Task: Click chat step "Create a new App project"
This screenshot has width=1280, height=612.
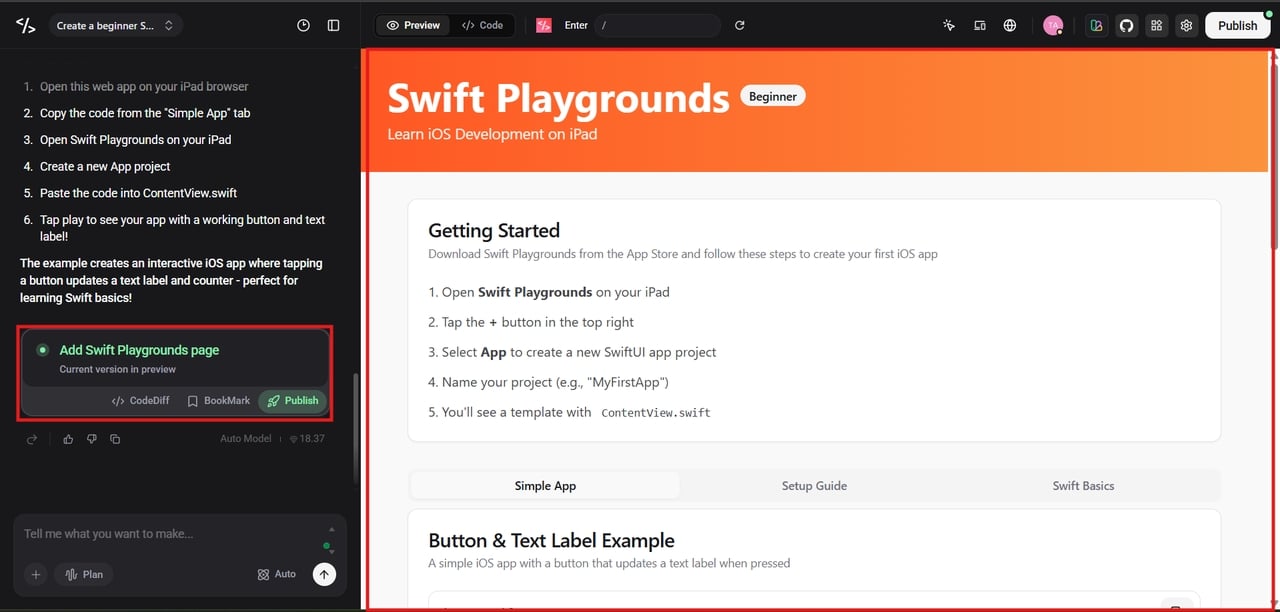Action: pyautogui.click(x=105, y=167)
